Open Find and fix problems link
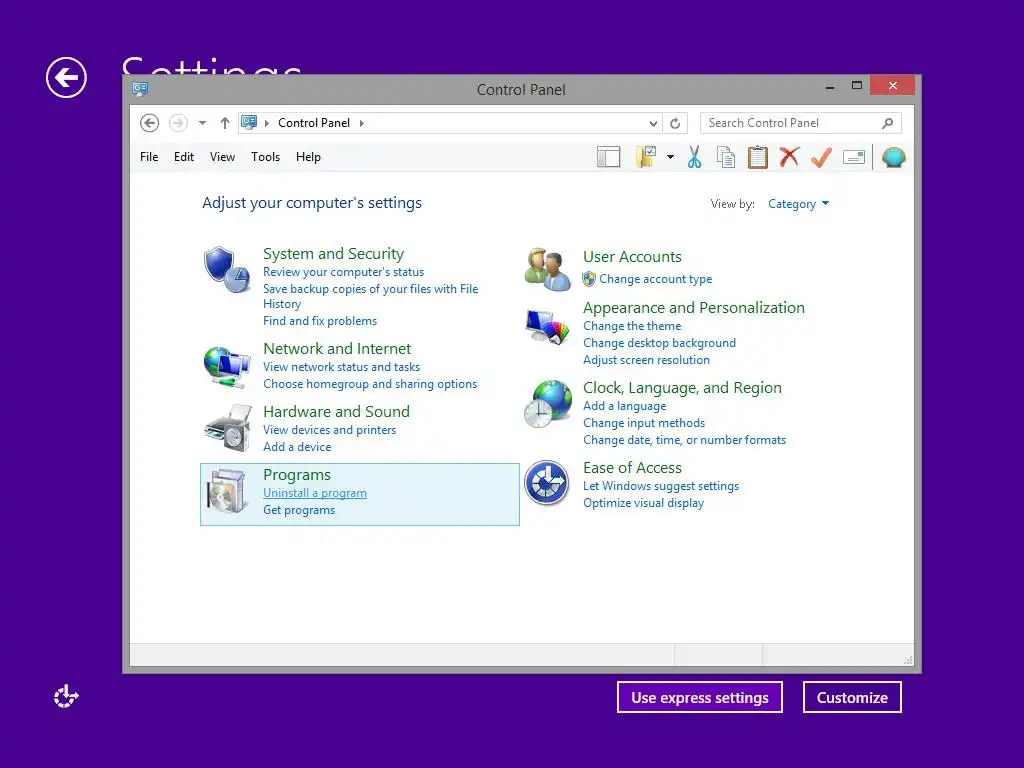 [320, 321]
